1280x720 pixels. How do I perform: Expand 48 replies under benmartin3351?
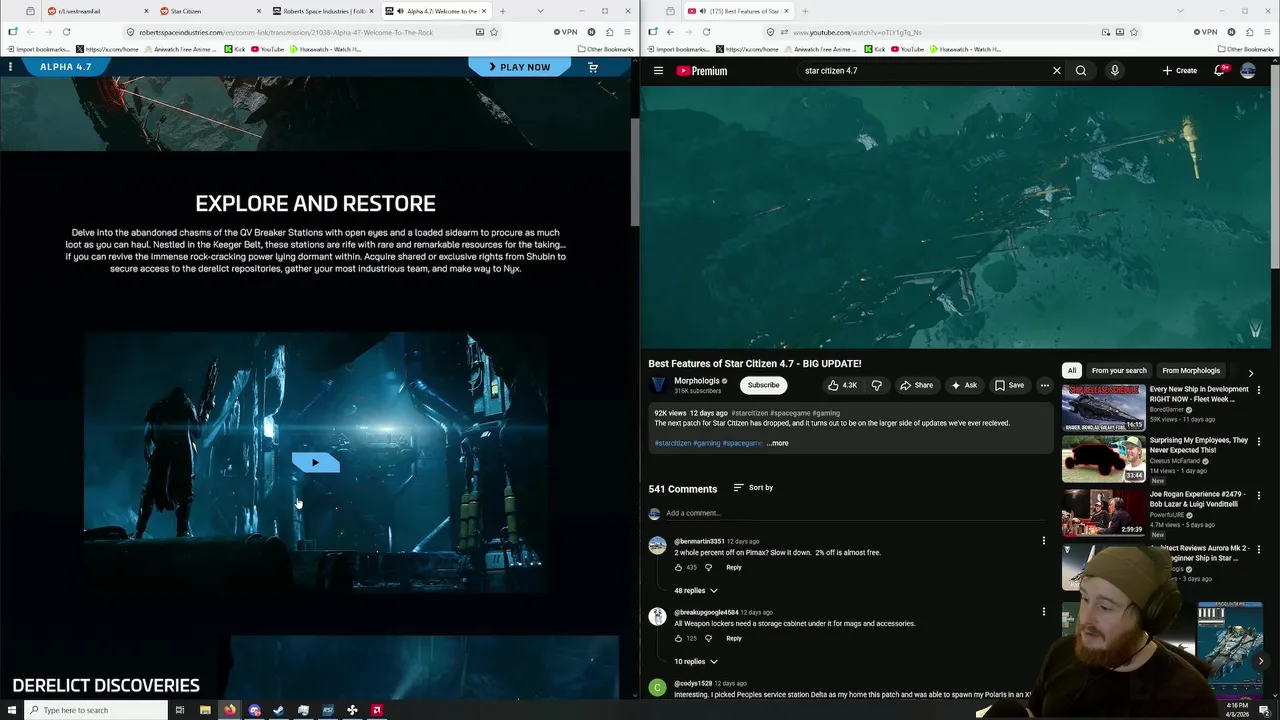click(696, 590)
